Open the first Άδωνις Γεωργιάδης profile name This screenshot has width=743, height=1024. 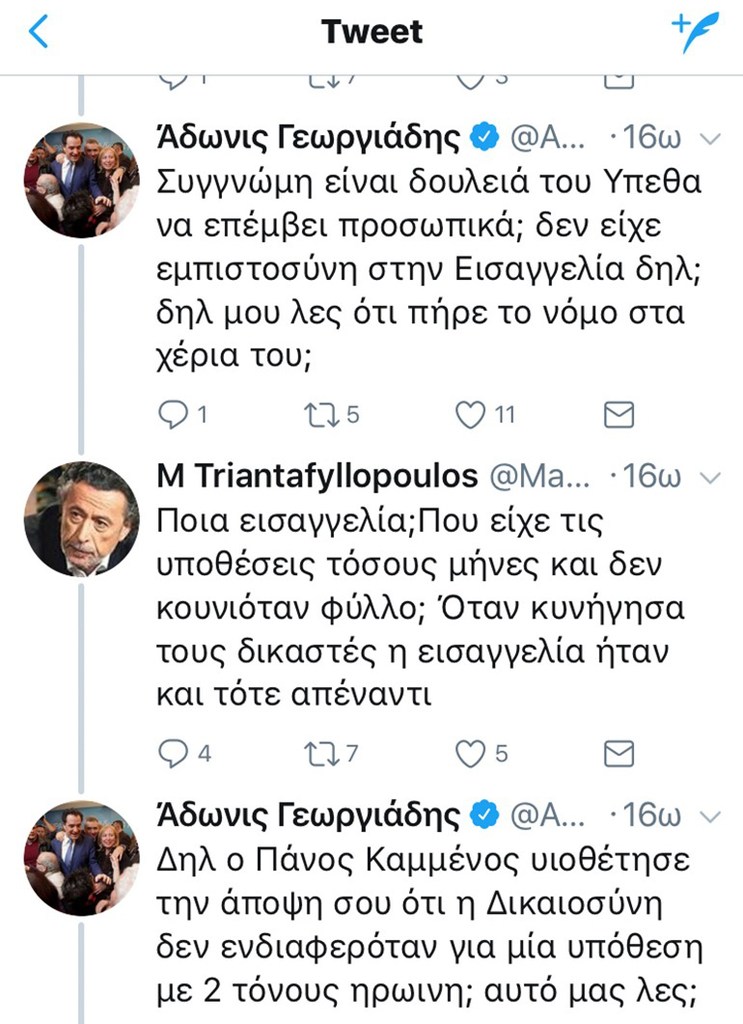[308, 138]
